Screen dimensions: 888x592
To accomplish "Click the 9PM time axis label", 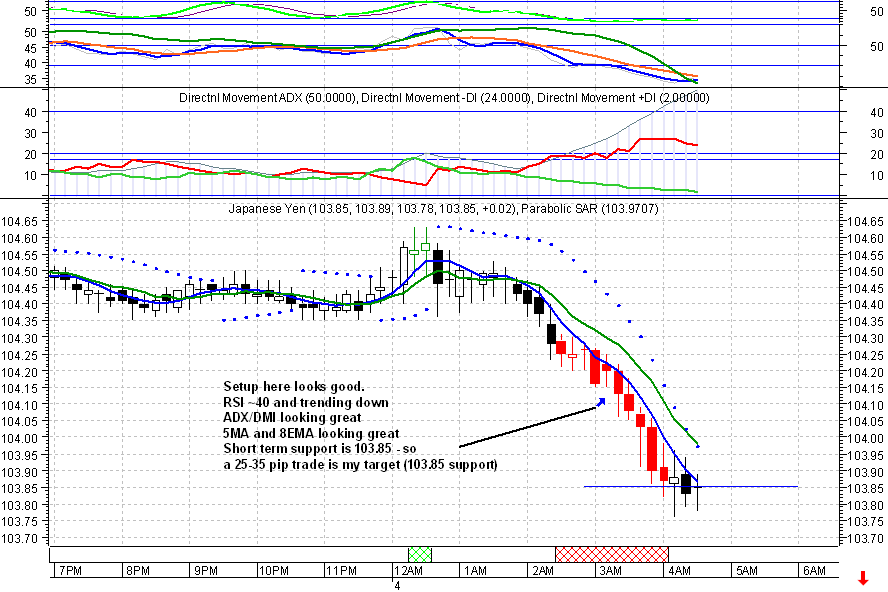I will click(x=206, y=570).
